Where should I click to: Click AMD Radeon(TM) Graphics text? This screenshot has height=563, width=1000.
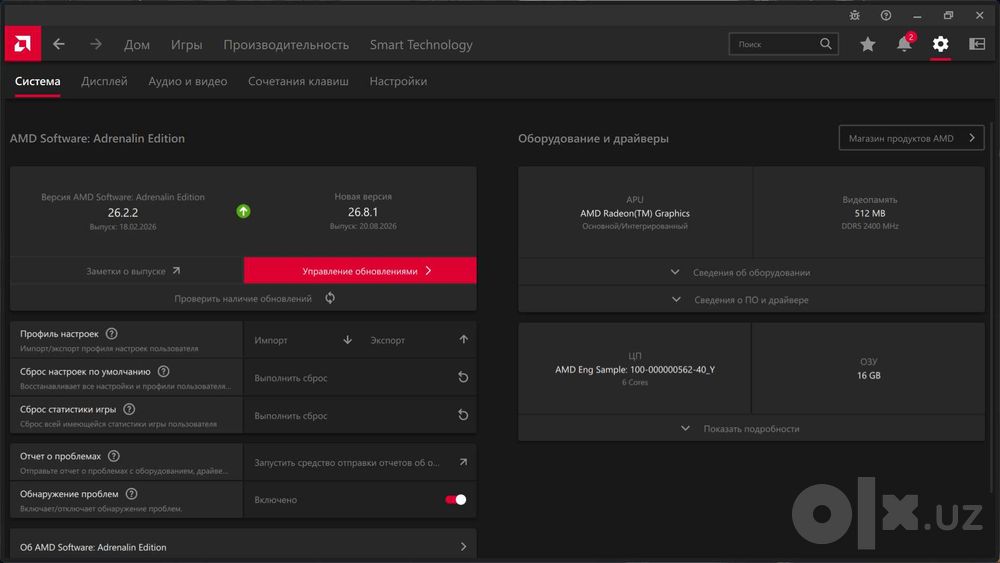coord(635,213)
